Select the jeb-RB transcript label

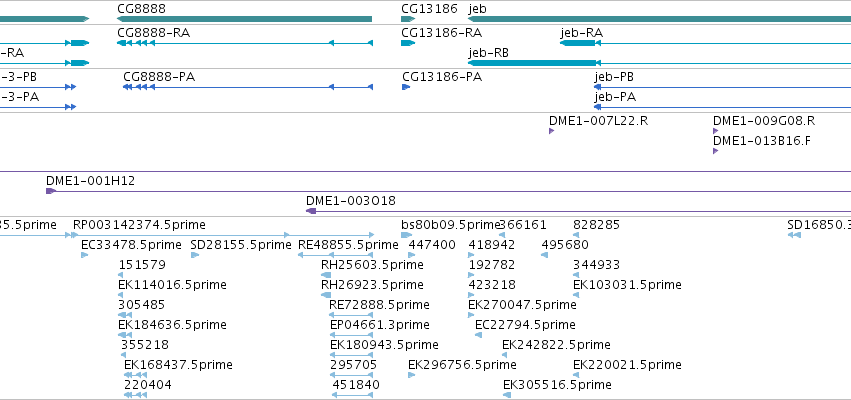pyautogui.click(x=490, y=53)
